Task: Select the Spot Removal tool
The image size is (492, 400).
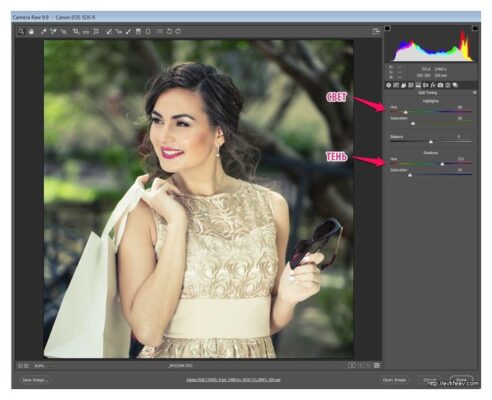Action: (x=109, y=32)
